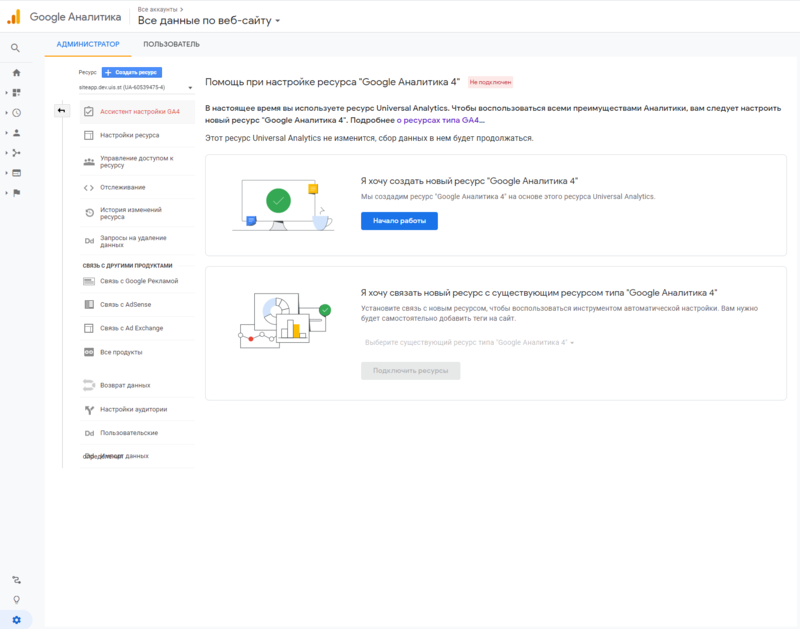Click the Настройки ресурса icon
This screenshot has width=800, height=629.
89,135
